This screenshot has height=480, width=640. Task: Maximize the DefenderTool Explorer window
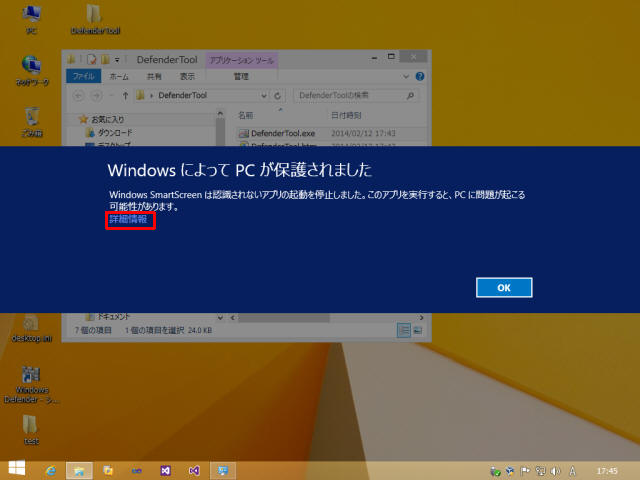tap(391, 57)
